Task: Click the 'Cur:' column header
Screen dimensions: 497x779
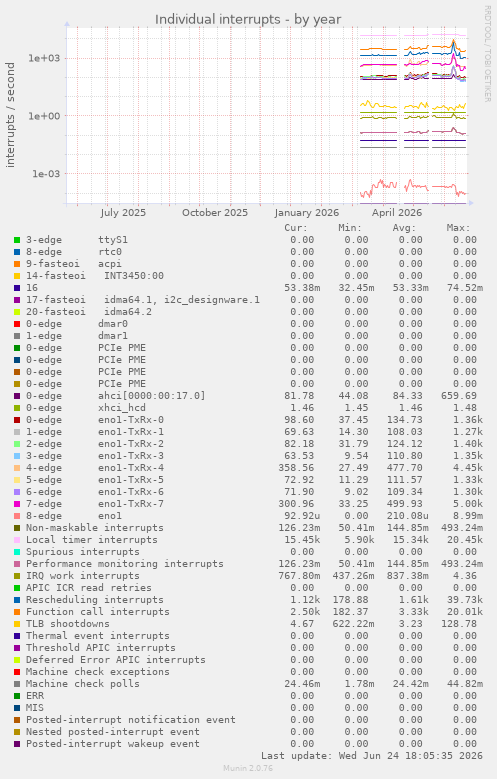Action: [296, 228]
